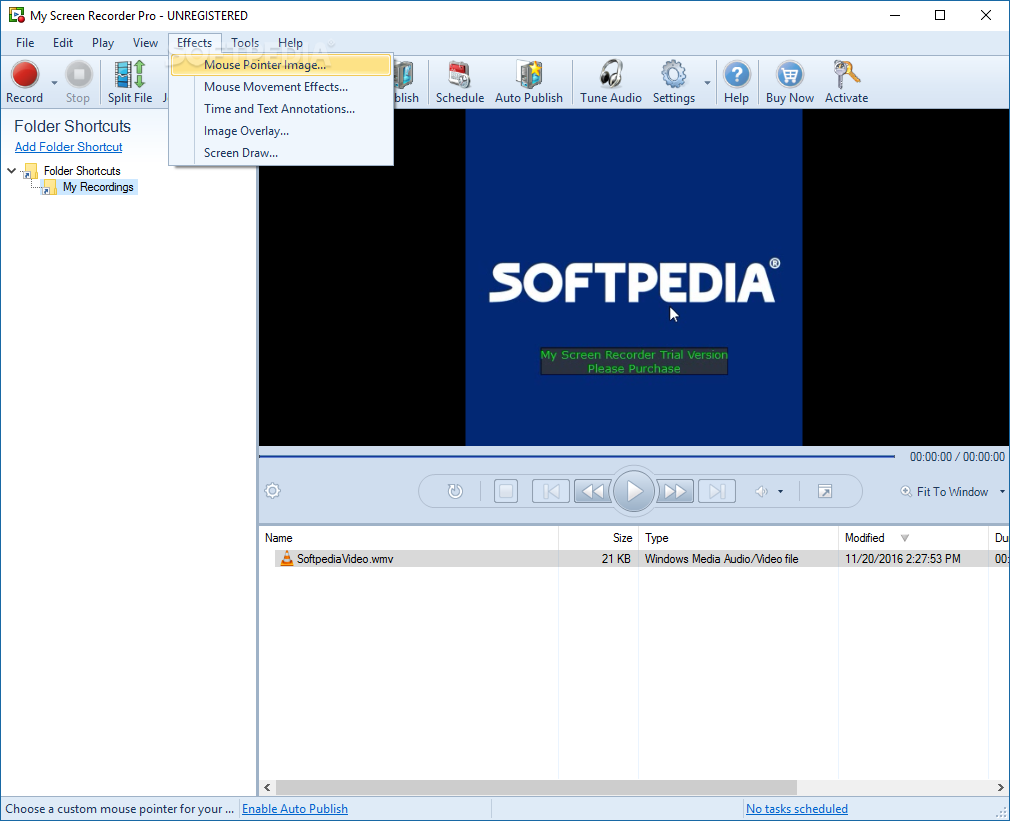This screenshot has height=821, width=1010.
Task: Sort by the Size column header
Action: point(598,538)
